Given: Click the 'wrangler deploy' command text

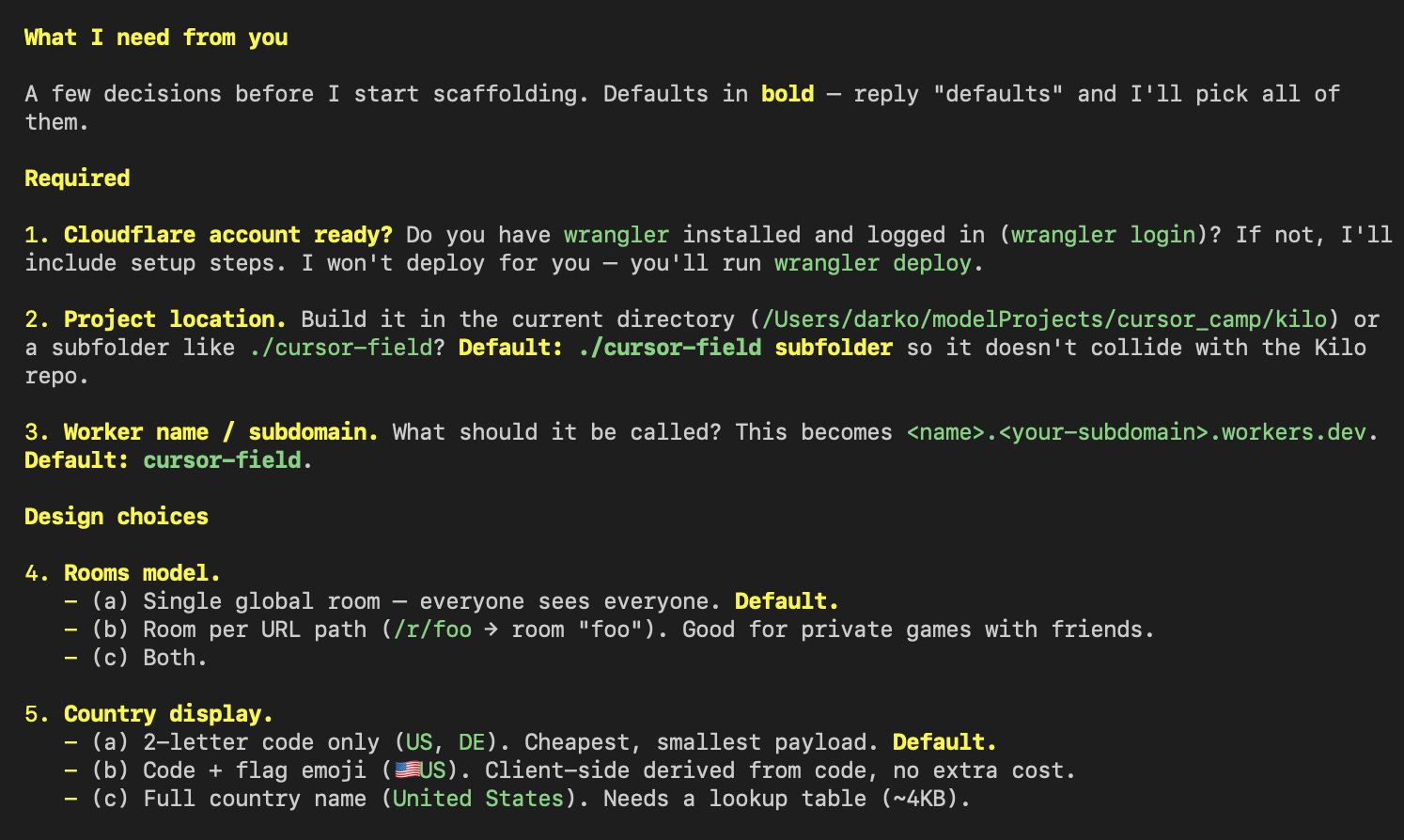Looking at the screenshot, I should pyautogui.click(x=873, y=263).
